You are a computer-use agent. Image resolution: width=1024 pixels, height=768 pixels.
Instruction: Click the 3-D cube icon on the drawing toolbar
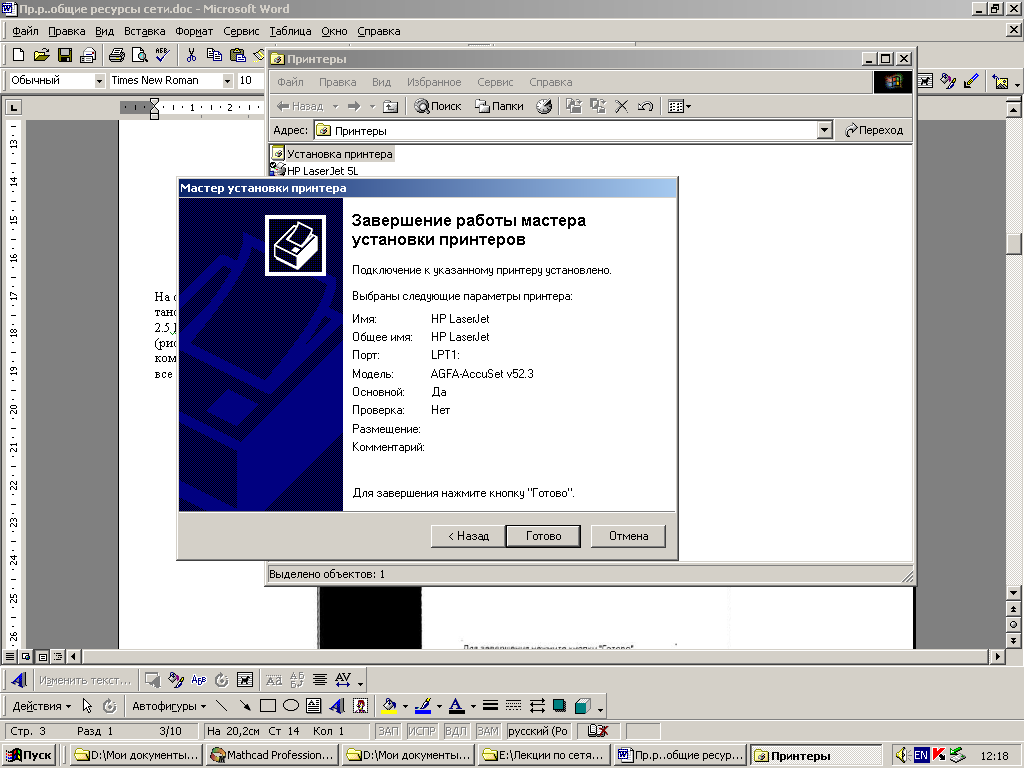(582, 705)
